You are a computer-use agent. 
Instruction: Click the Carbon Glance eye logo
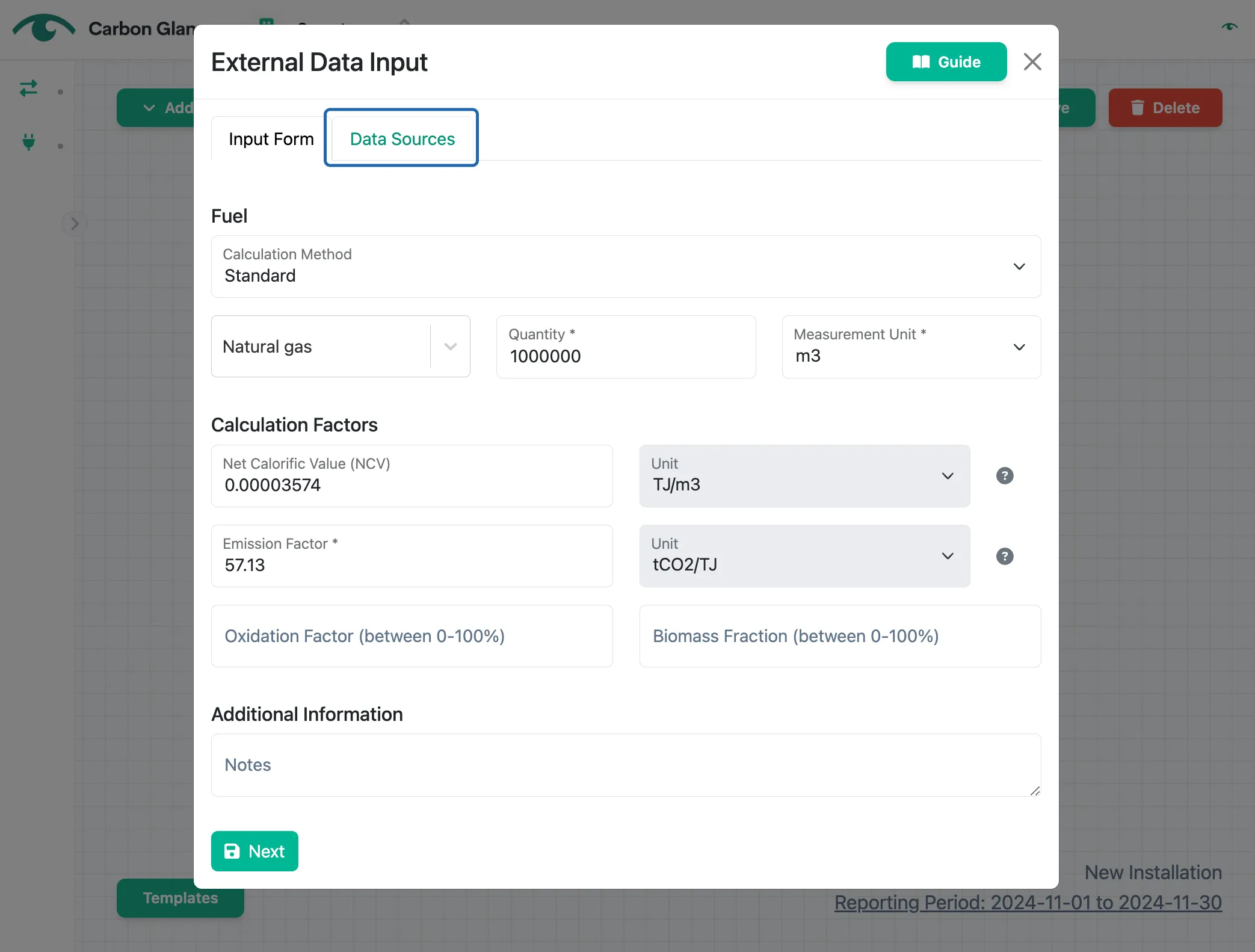43,28
